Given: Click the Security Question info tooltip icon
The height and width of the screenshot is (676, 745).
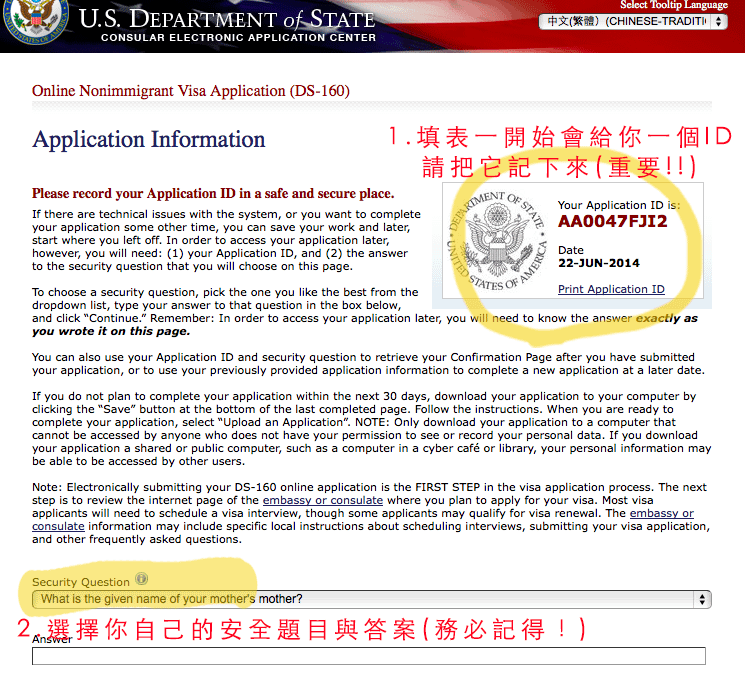Looking at the screenshot, I should pyautogui.click(x=142, y=579).
